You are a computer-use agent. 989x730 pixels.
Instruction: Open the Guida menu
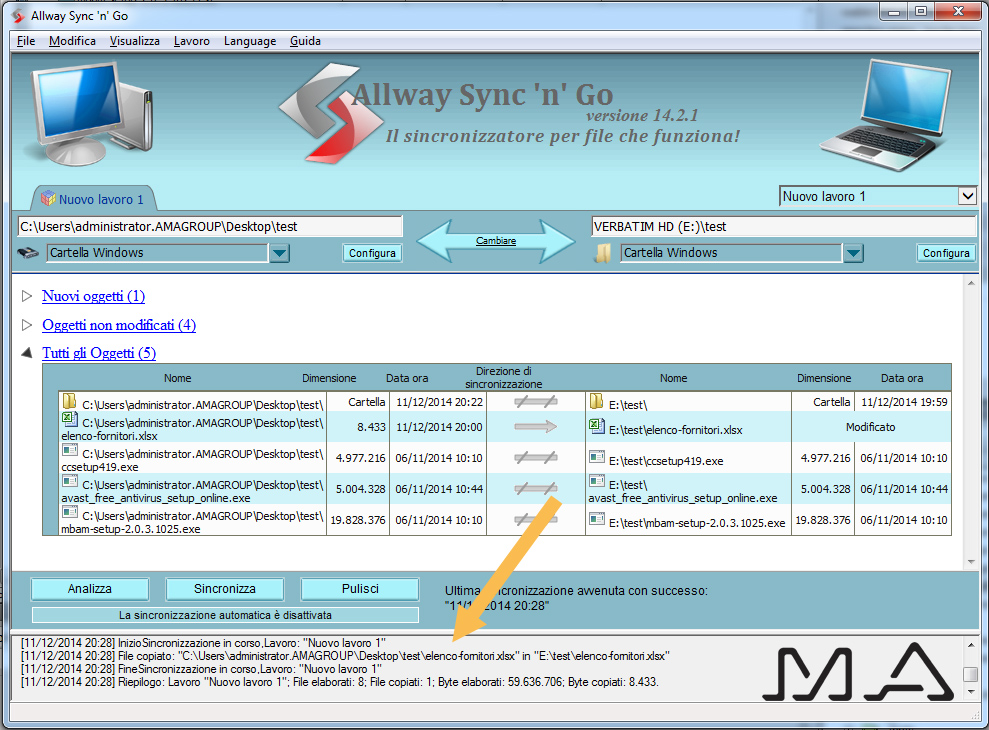click(x=305, y=41)
